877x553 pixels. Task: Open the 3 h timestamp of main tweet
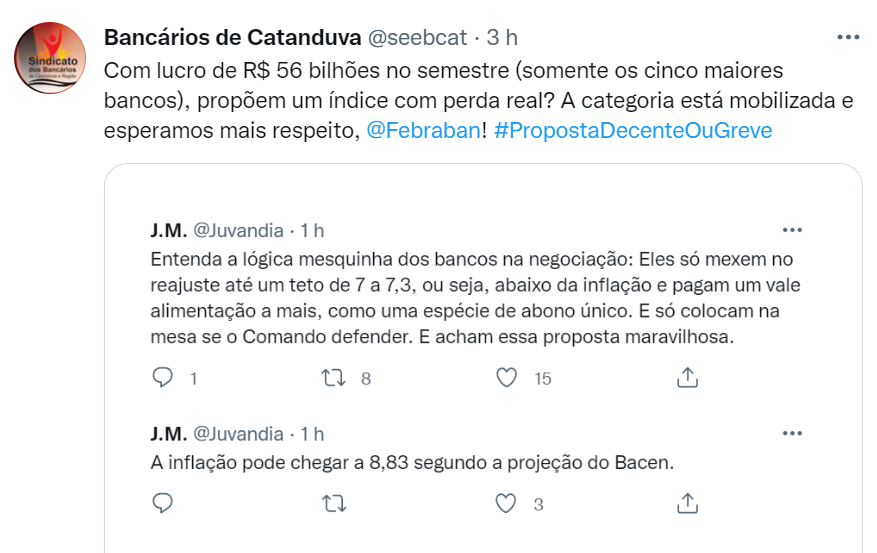coord(502,37)
